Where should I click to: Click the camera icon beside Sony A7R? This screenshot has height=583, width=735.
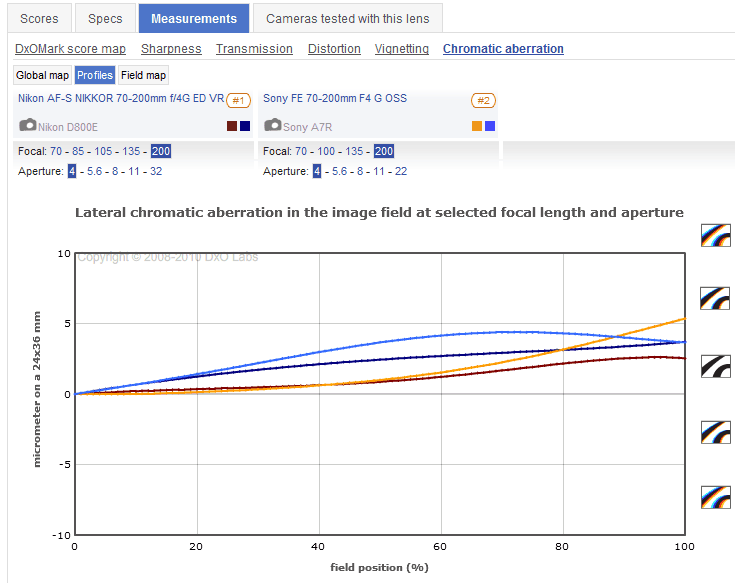point(272,126)
